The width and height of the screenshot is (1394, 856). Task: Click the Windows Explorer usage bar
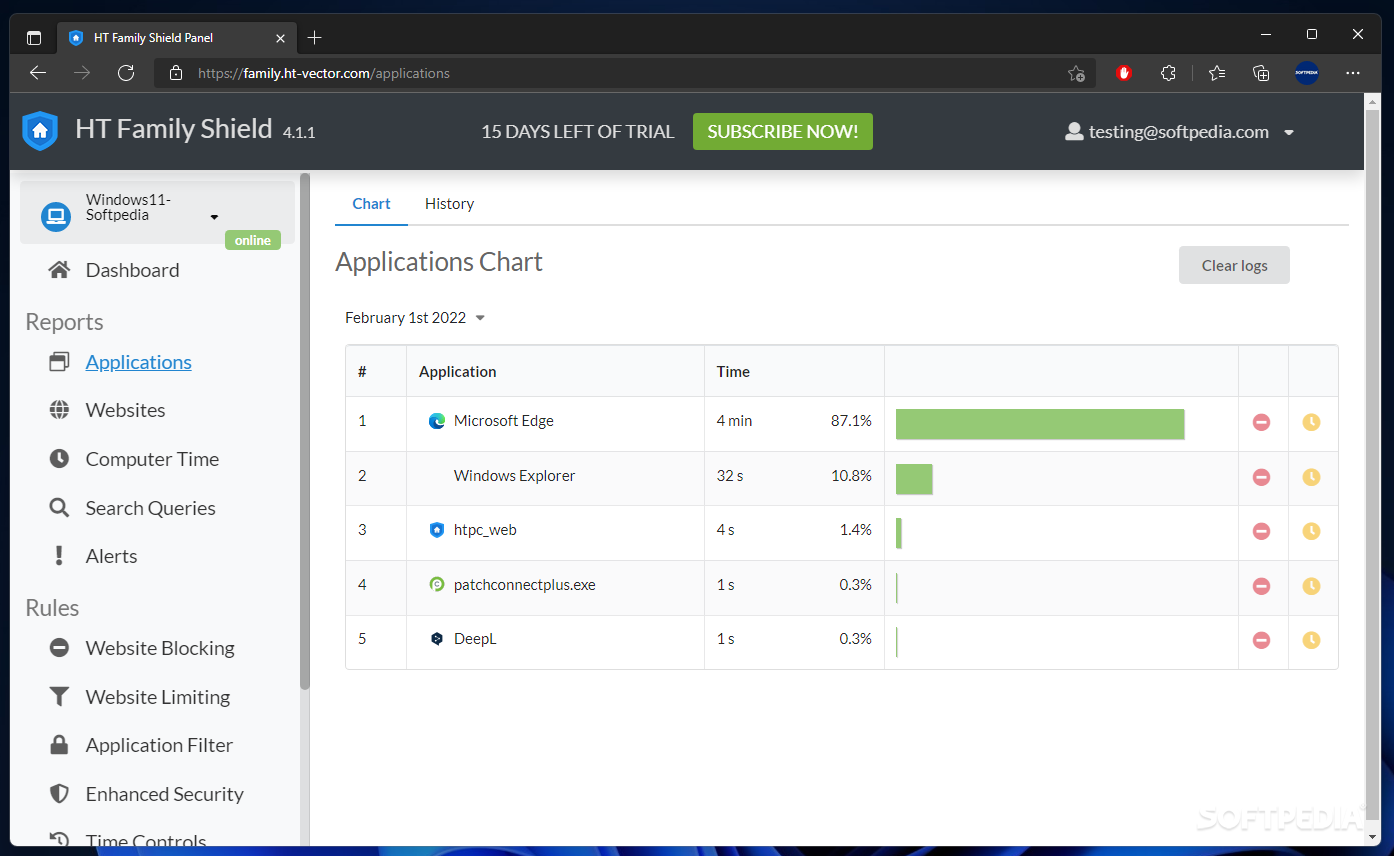click(914, 478)
